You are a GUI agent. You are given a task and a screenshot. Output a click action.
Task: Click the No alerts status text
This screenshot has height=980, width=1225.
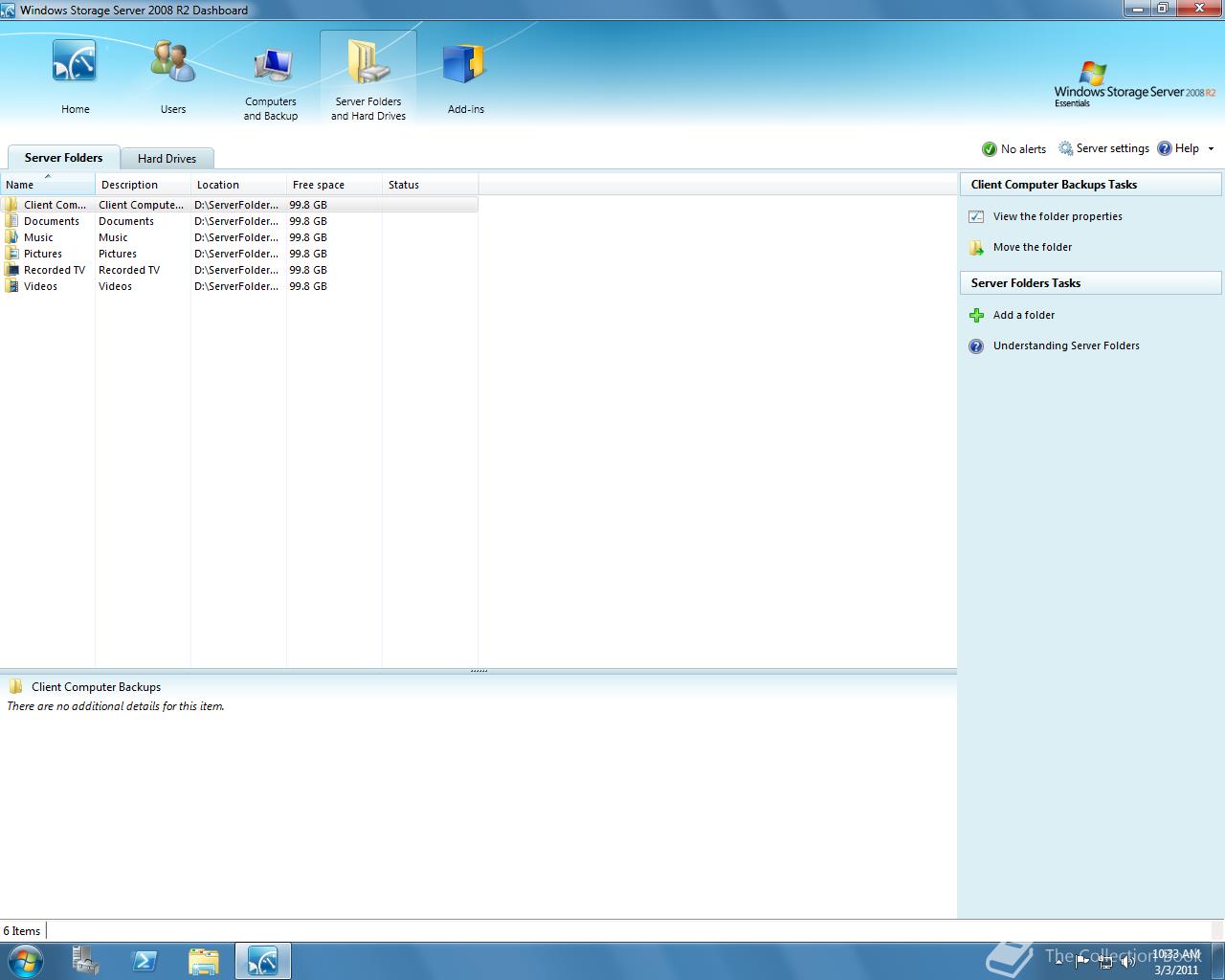(x=1023, y=149)
